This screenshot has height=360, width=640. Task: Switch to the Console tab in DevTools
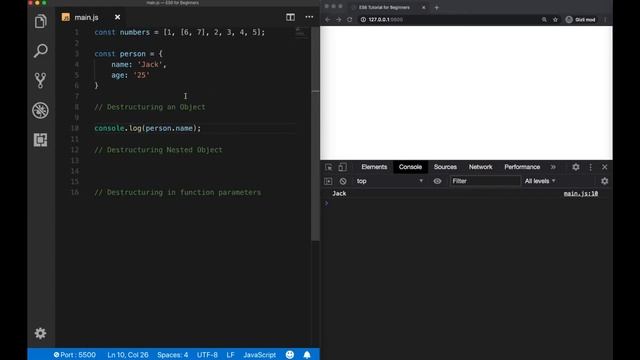[x=410, y=167]
